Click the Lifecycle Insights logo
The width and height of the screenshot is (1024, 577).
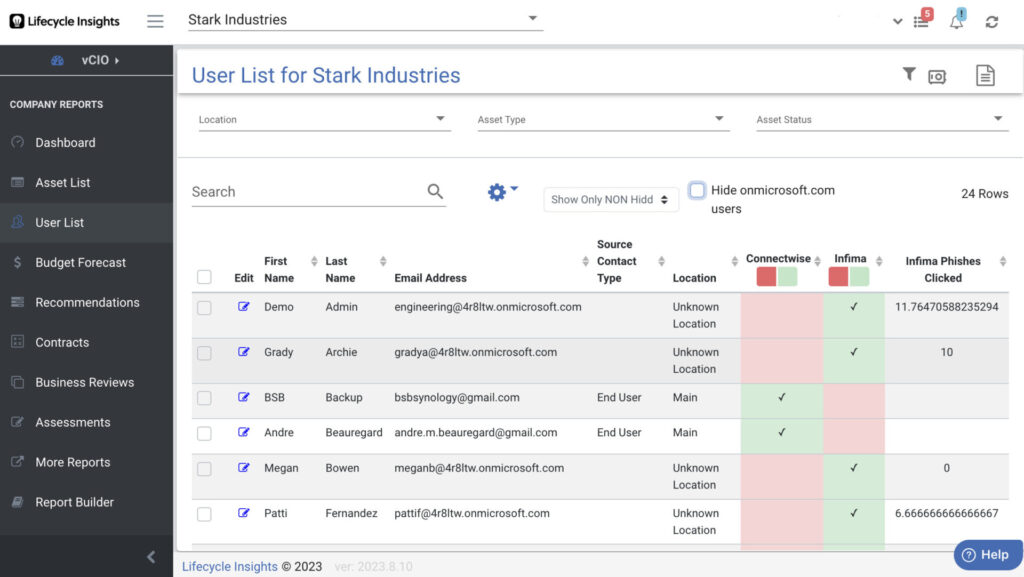click(x=65, y=21)
